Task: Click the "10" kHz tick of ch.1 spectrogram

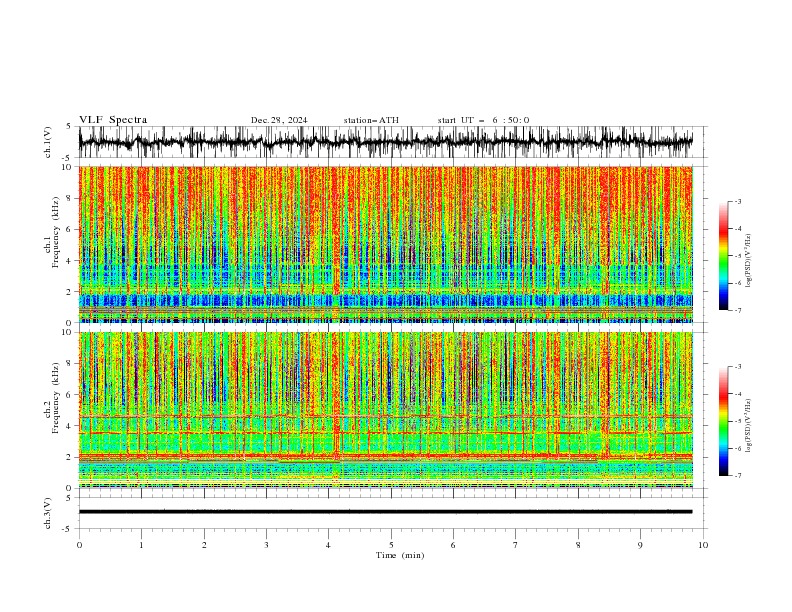Action: tap(69, 167)
